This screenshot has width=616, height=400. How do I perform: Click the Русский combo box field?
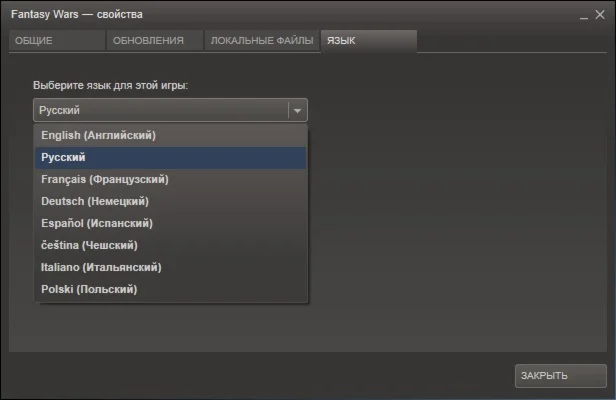pyautogui.click(x=170, y=110)
